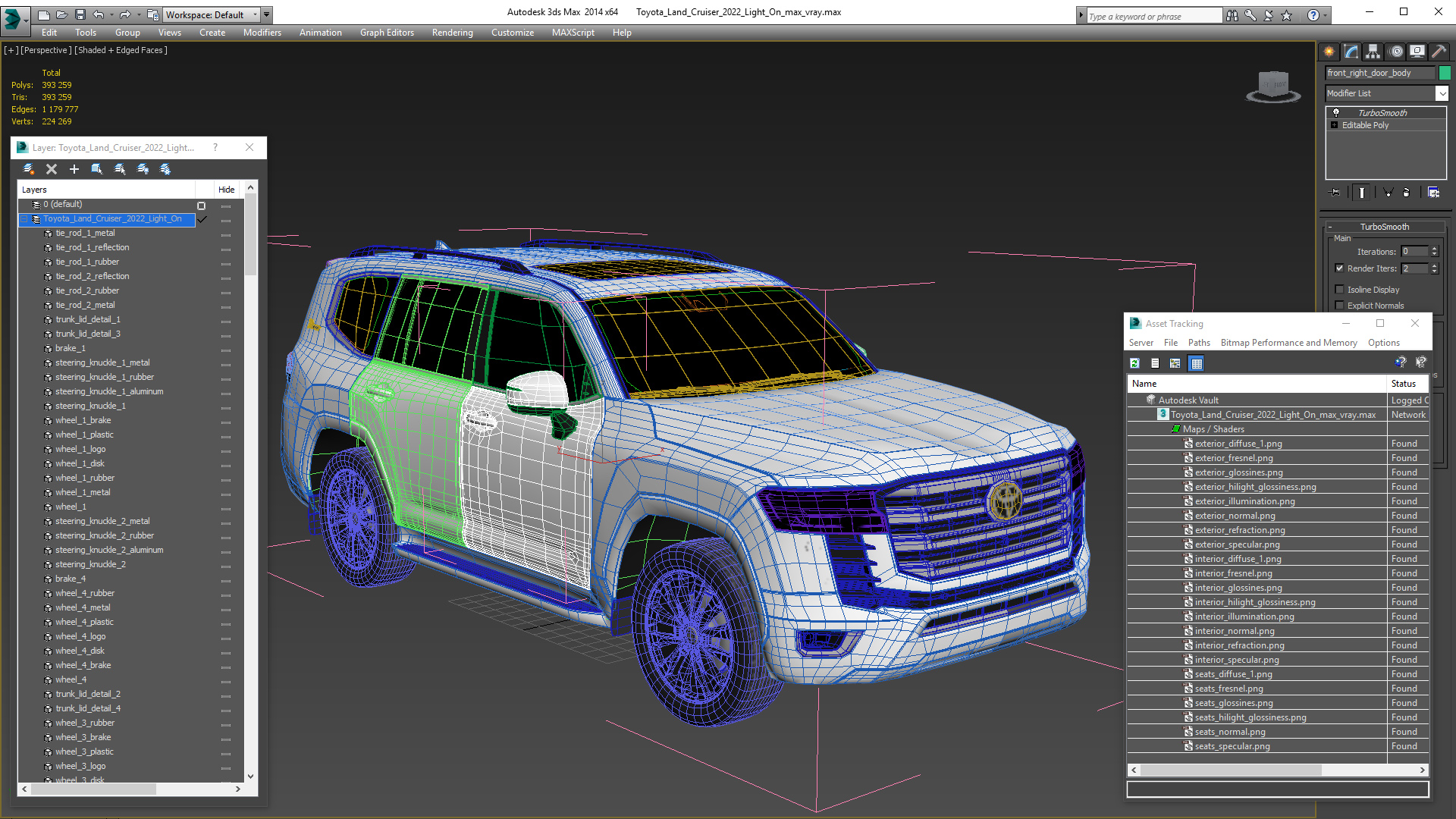
Task: Open the Modify command panel tab
Action: (x=1351, y=52)
